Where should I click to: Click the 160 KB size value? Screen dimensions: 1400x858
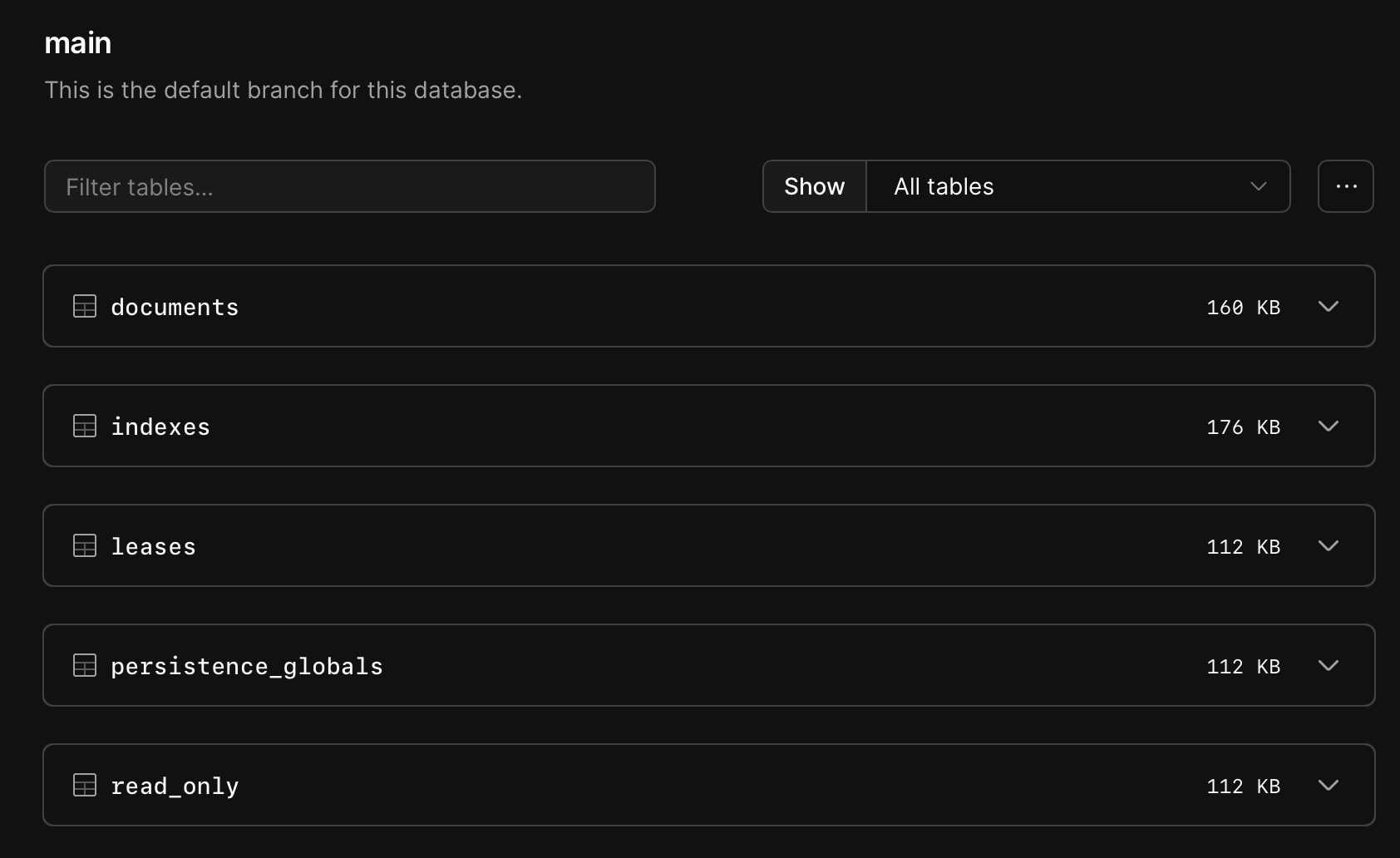[x=1244, y=308]
